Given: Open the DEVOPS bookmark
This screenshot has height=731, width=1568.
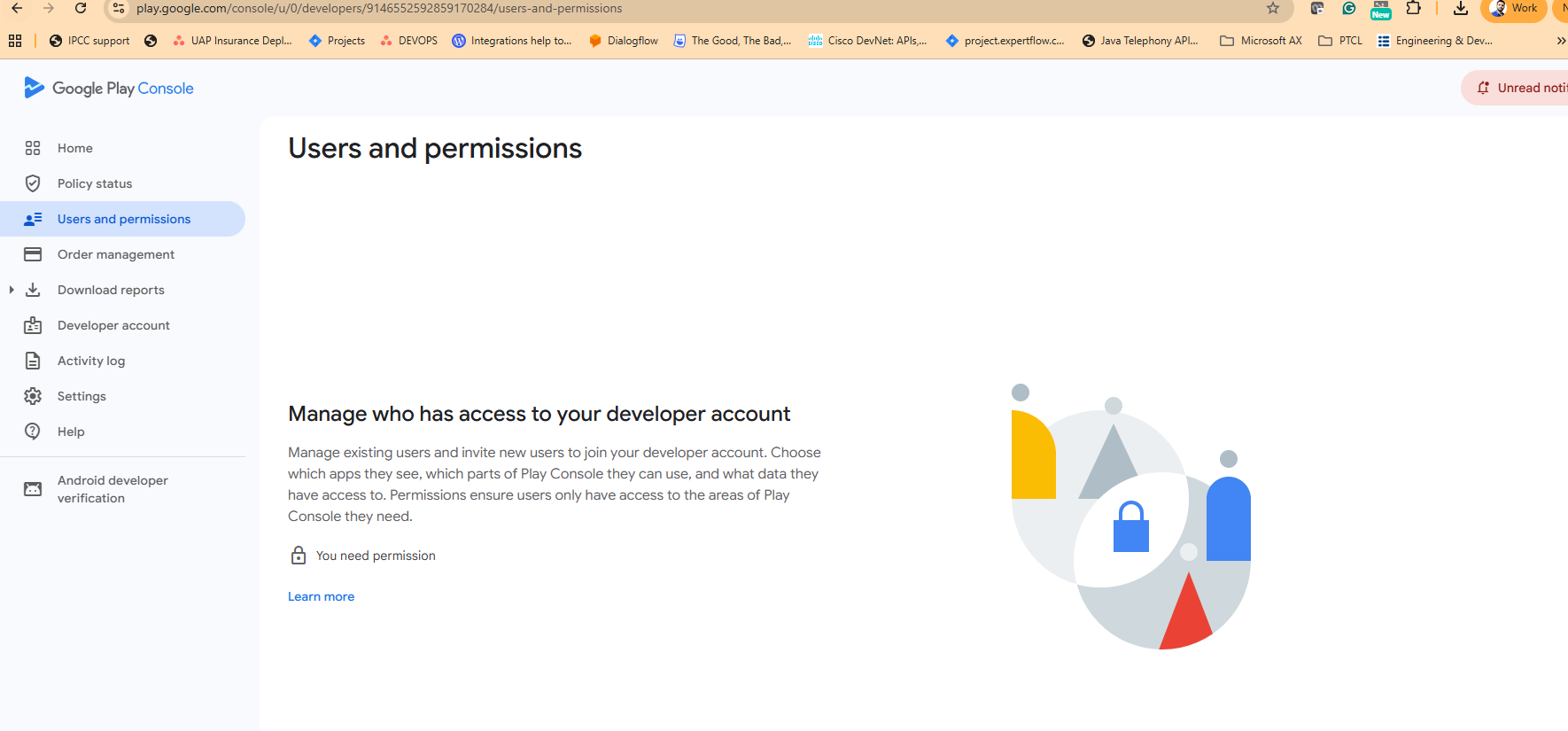Looking at the screenshot, I should 408,41.
